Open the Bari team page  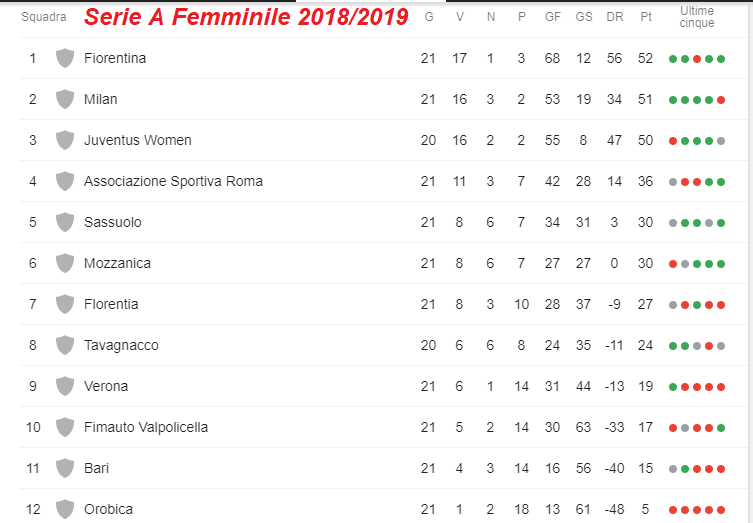click(97, 468)
